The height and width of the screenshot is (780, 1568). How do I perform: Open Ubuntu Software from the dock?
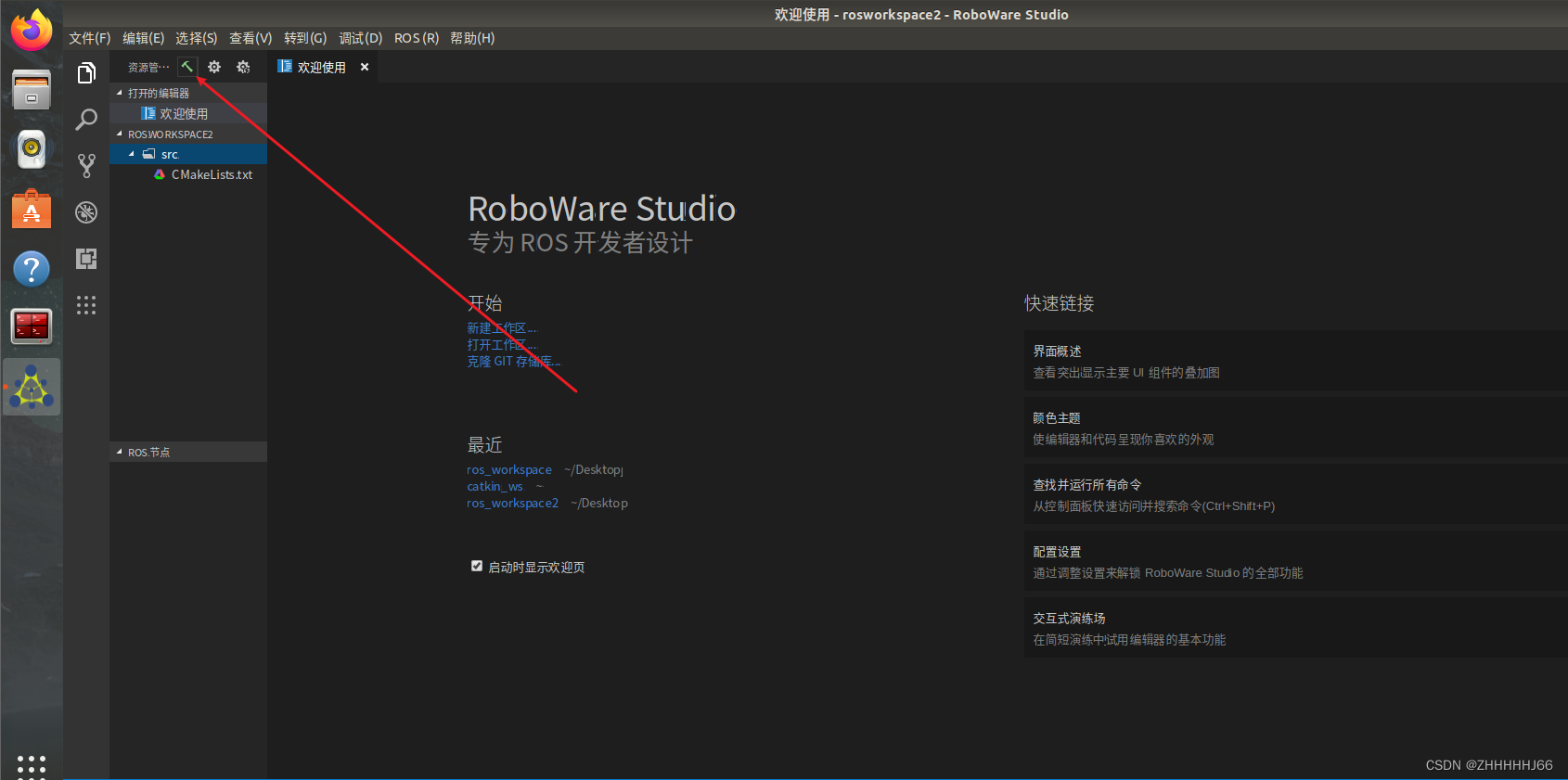coord(32,209)
